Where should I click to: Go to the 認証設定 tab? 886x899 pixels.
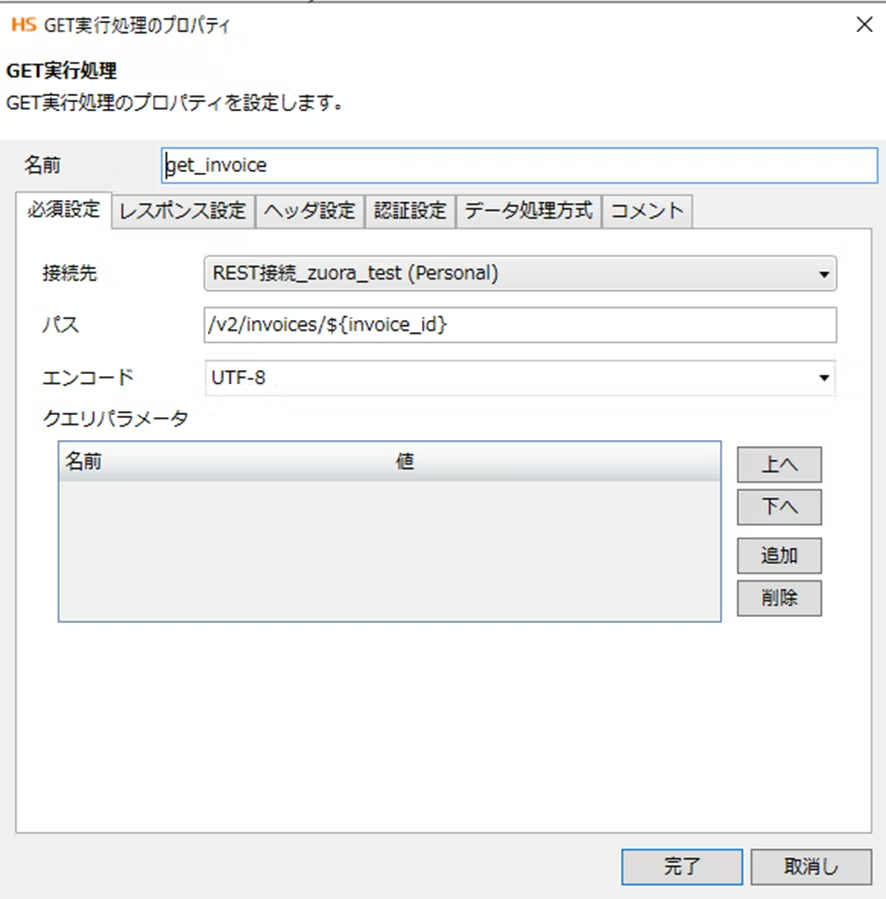[x=410, y=211]
